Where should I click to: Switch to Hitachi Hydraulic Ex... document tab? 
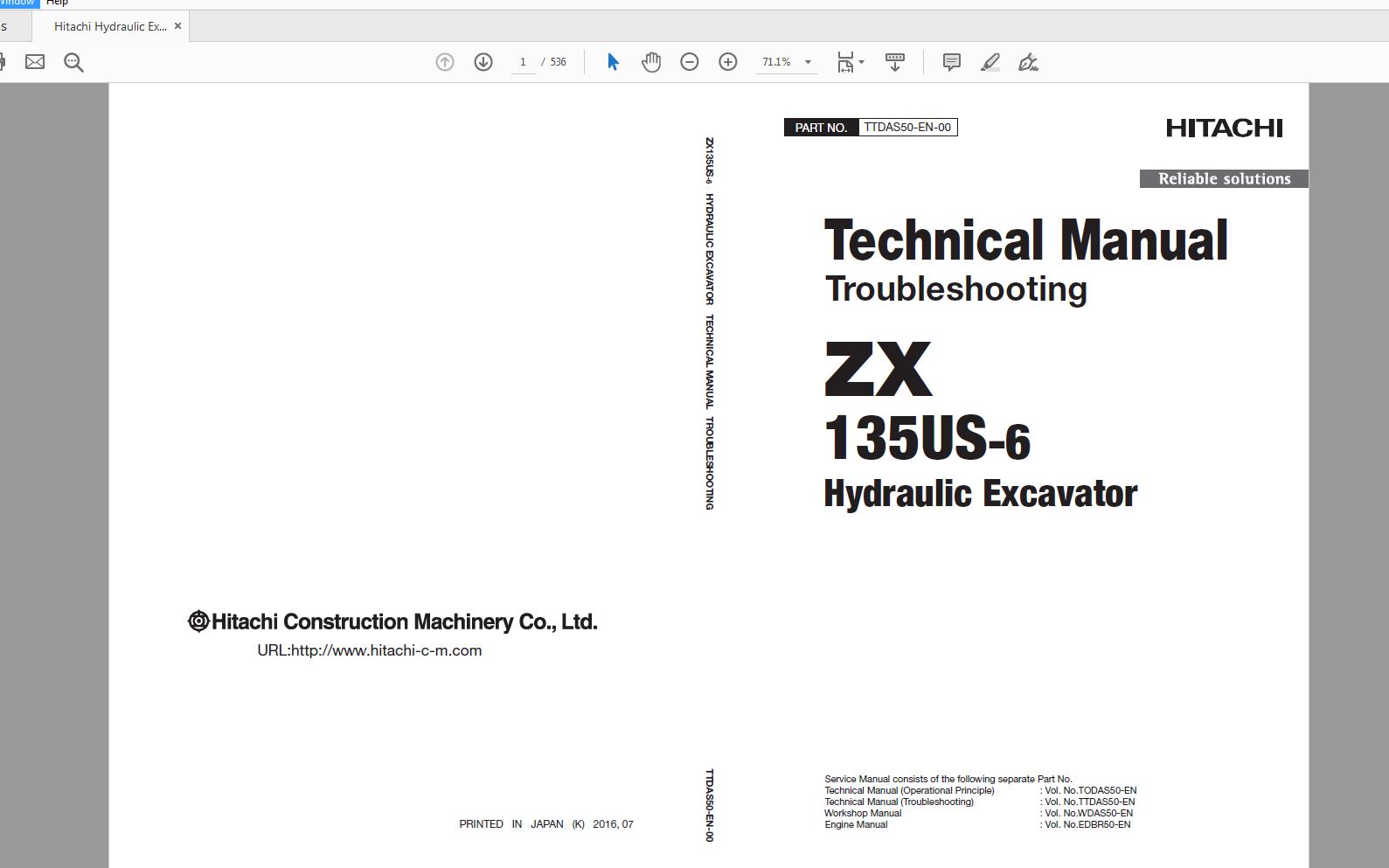pos(110,26)
